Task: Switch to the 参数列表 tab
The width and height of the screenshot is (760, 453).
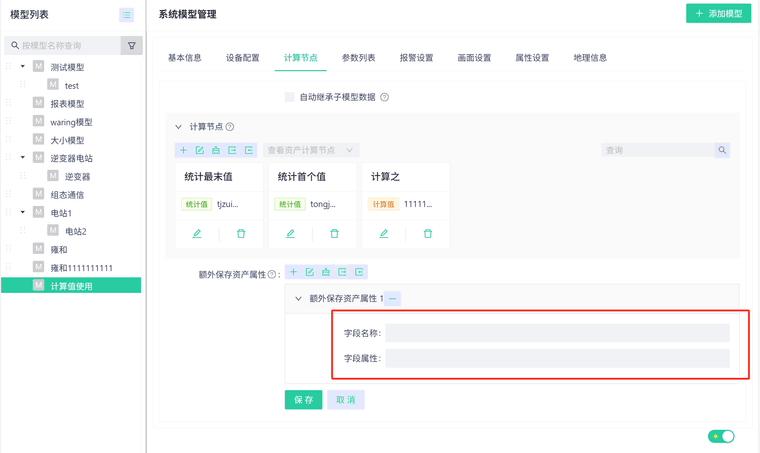Action: 359,58
